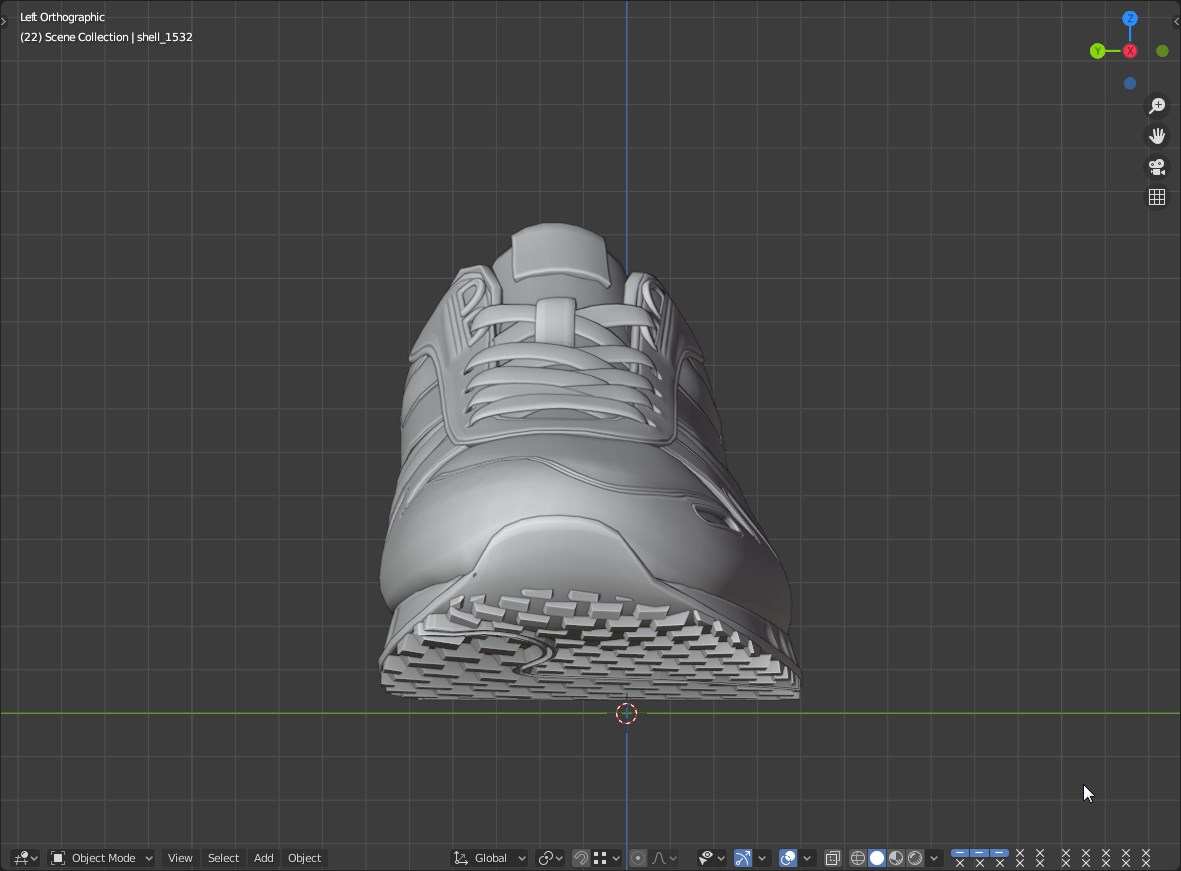Click the green Y axis gizmo ball
Image resolution: width=1181 pixels, height=871 pixels.
[x=1098, y=51]
